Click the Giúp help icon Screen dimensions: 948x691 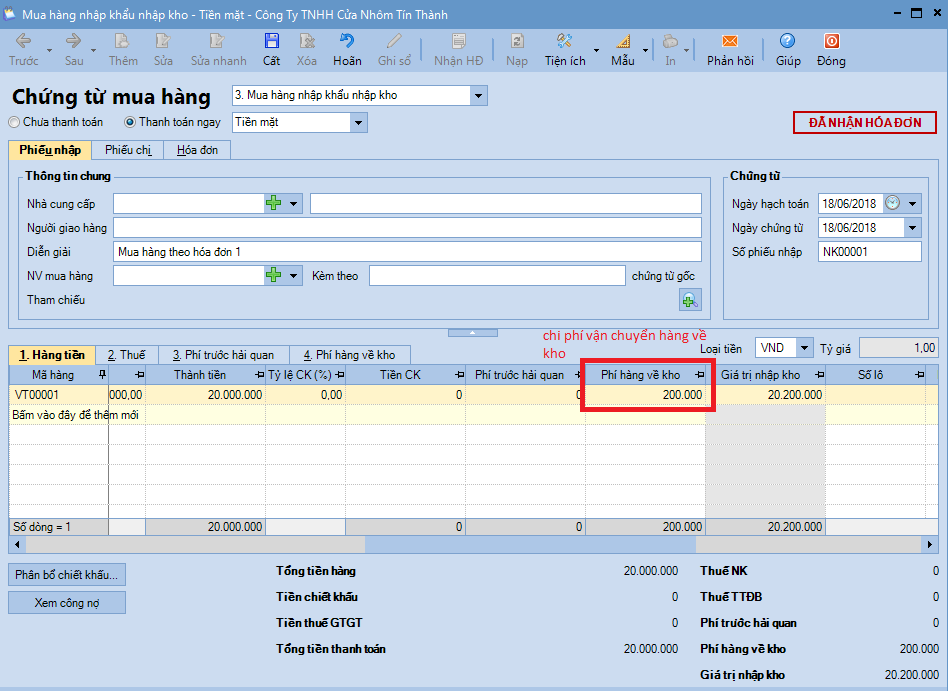[x=787, y=41]
